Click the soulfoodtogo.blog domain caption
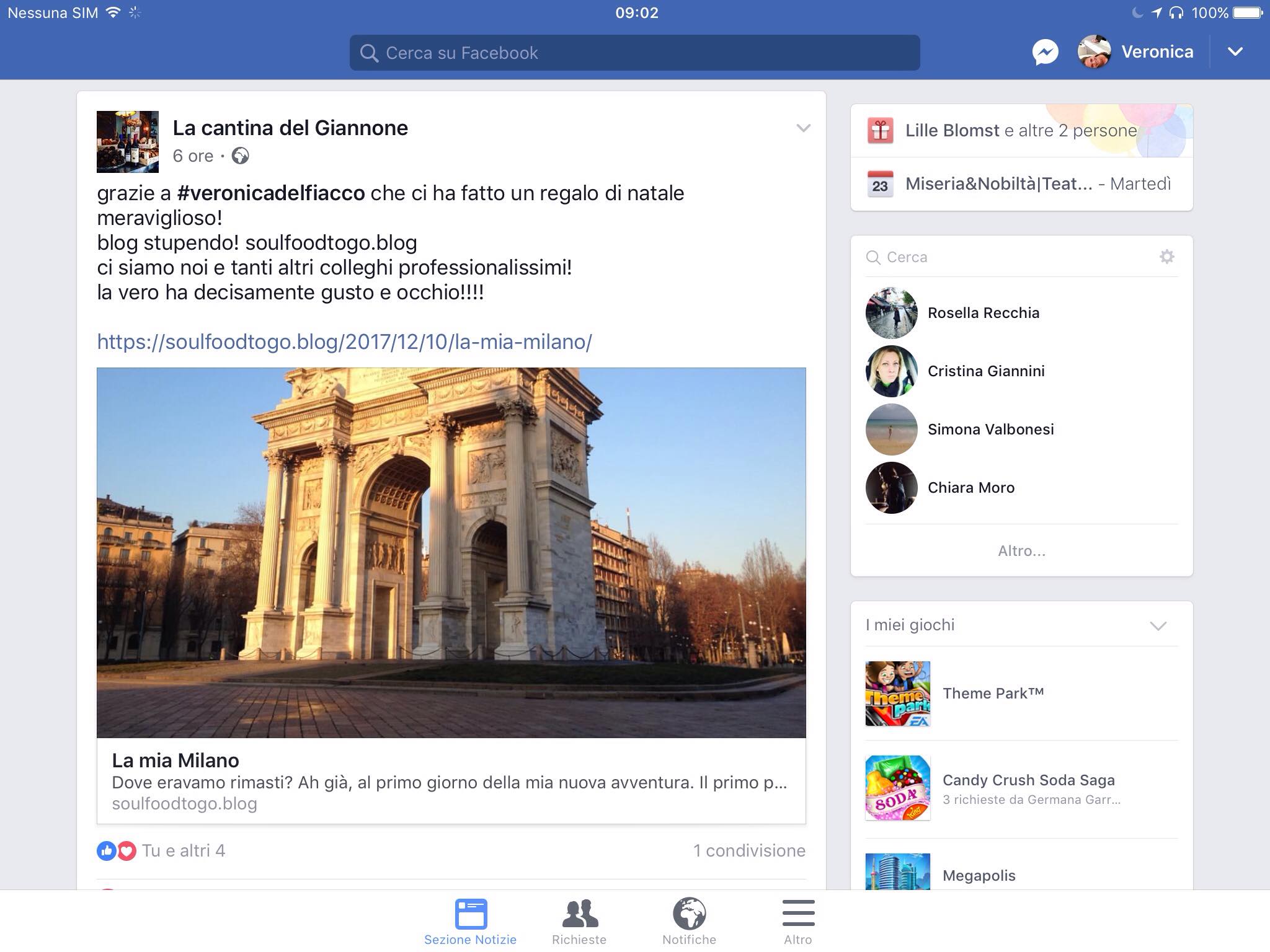 [x=184, y=804]
